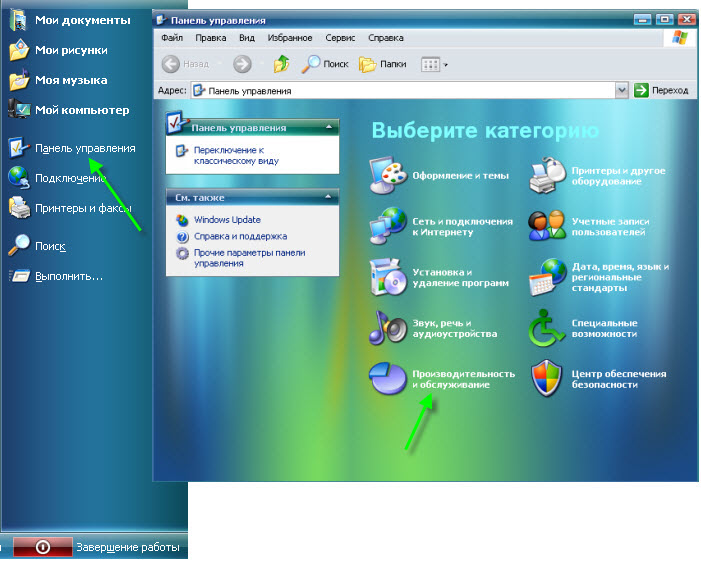This screenshot has height=577, width=701.
Task: Click the Windows Update link text
Action: click(227, 220)
